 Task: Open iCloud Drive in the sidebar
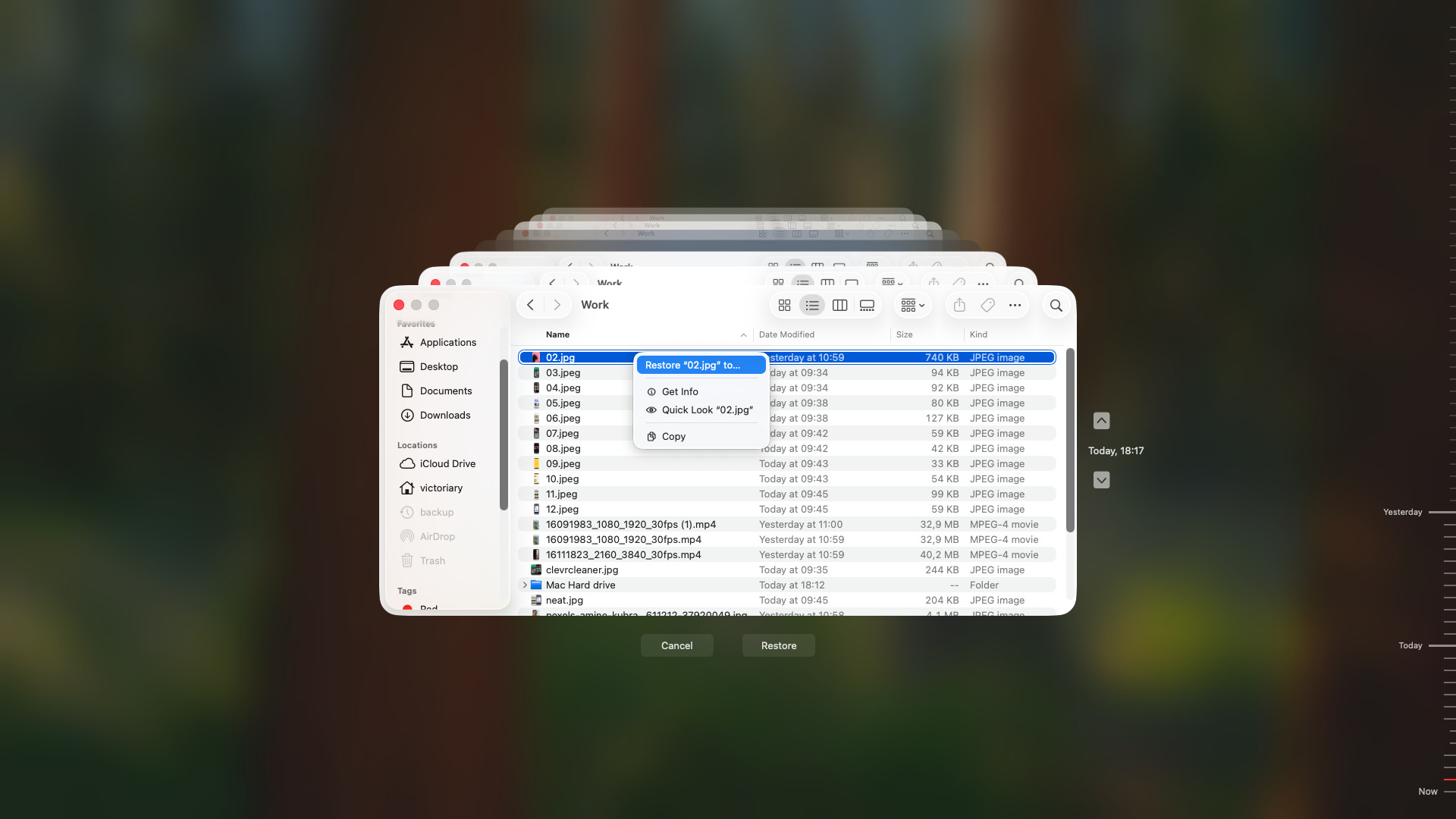coord(447,463)
